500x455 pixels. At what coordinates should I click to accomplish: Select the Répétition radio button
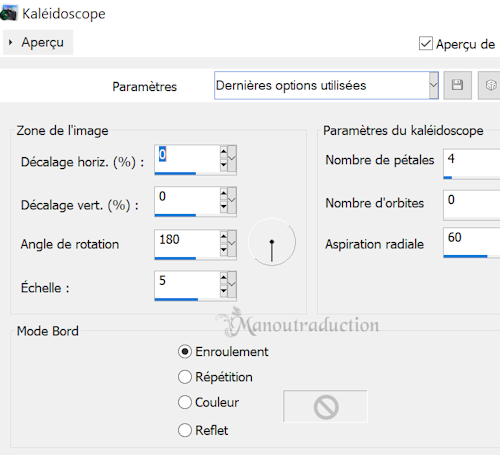185,377
